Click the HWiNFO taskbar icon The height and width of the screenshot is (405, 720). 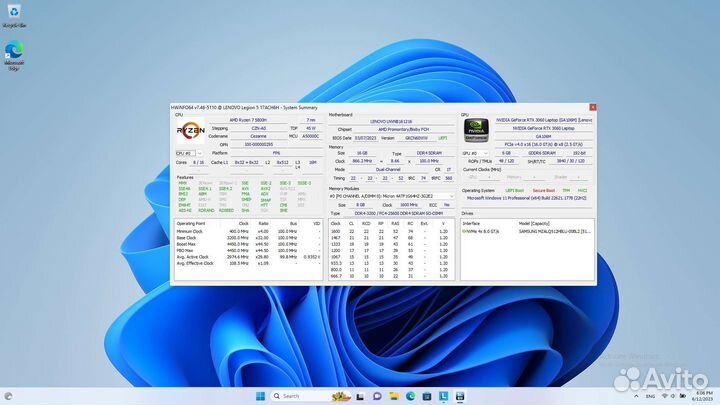(x=460, y=396)
